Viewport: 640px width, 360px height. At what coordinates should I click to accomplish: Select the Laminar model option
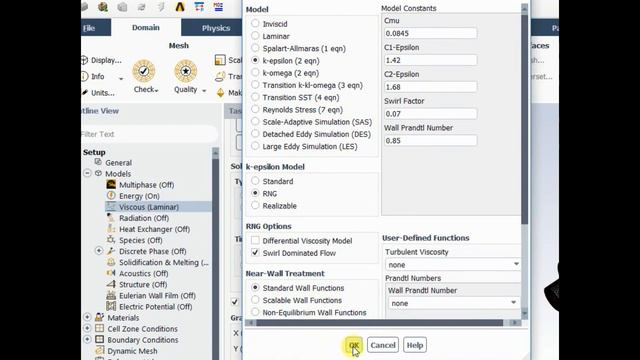255,36
